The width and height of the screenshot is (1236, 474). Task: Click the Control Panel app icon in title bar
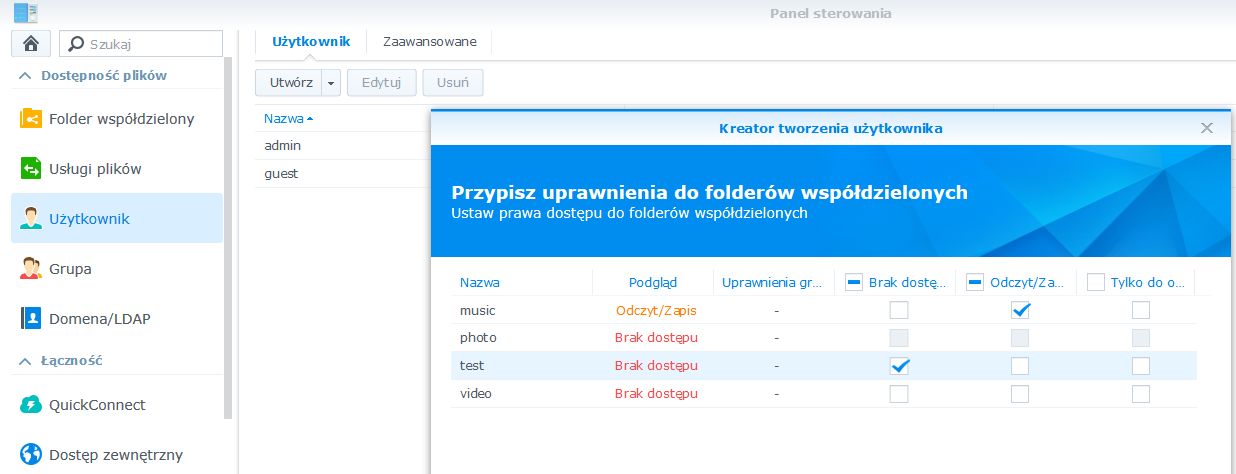[26, 13]
